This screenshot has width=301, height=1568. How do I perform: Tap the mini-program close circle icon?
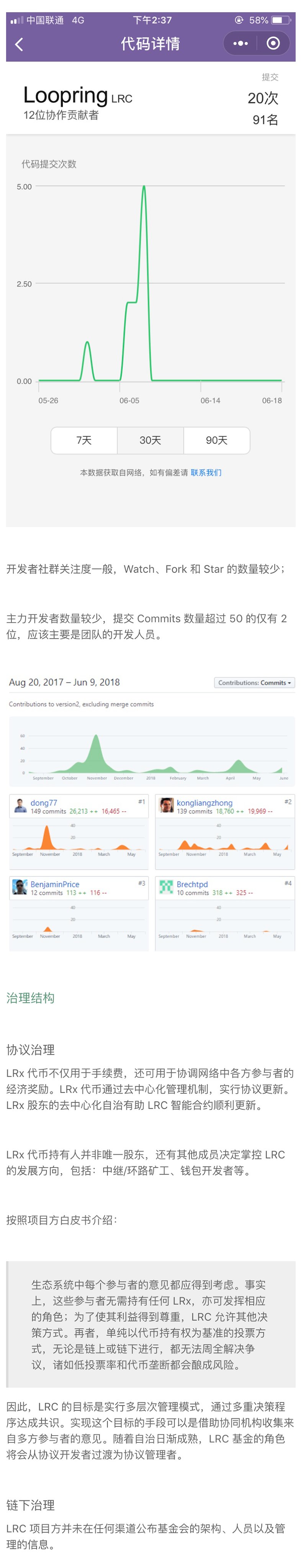(x=273, y=43)
